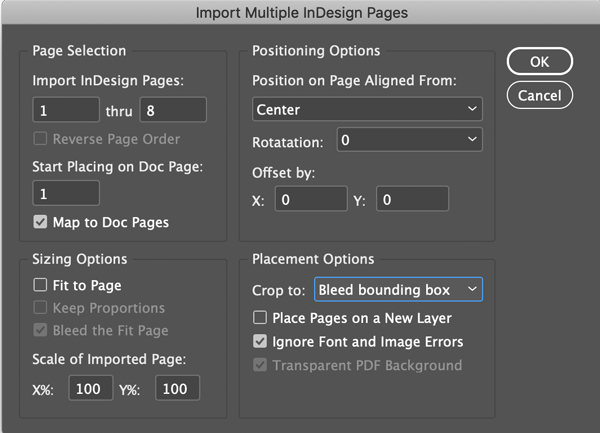Toggle the Reverse Page Order checkbox
The image size is (600, 433).
(x=41, y=137)
